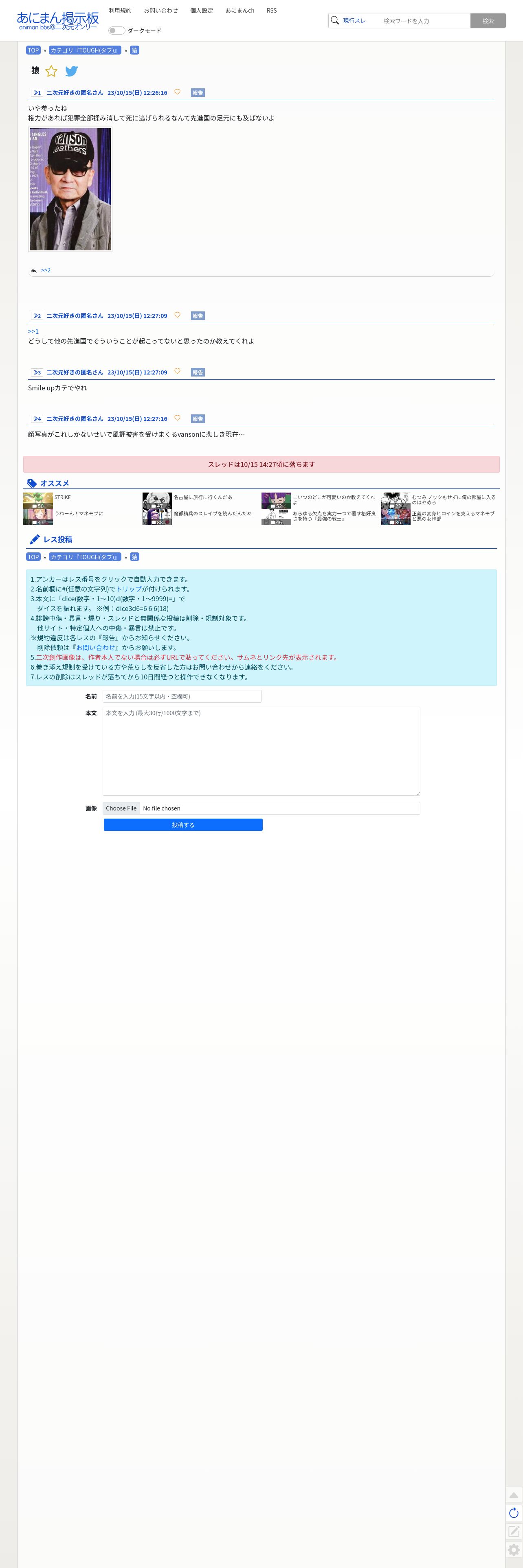Click post number 2 anchor icon
Screen dimensions: 523x1568
pyautogui.click(x=37, y=316)
